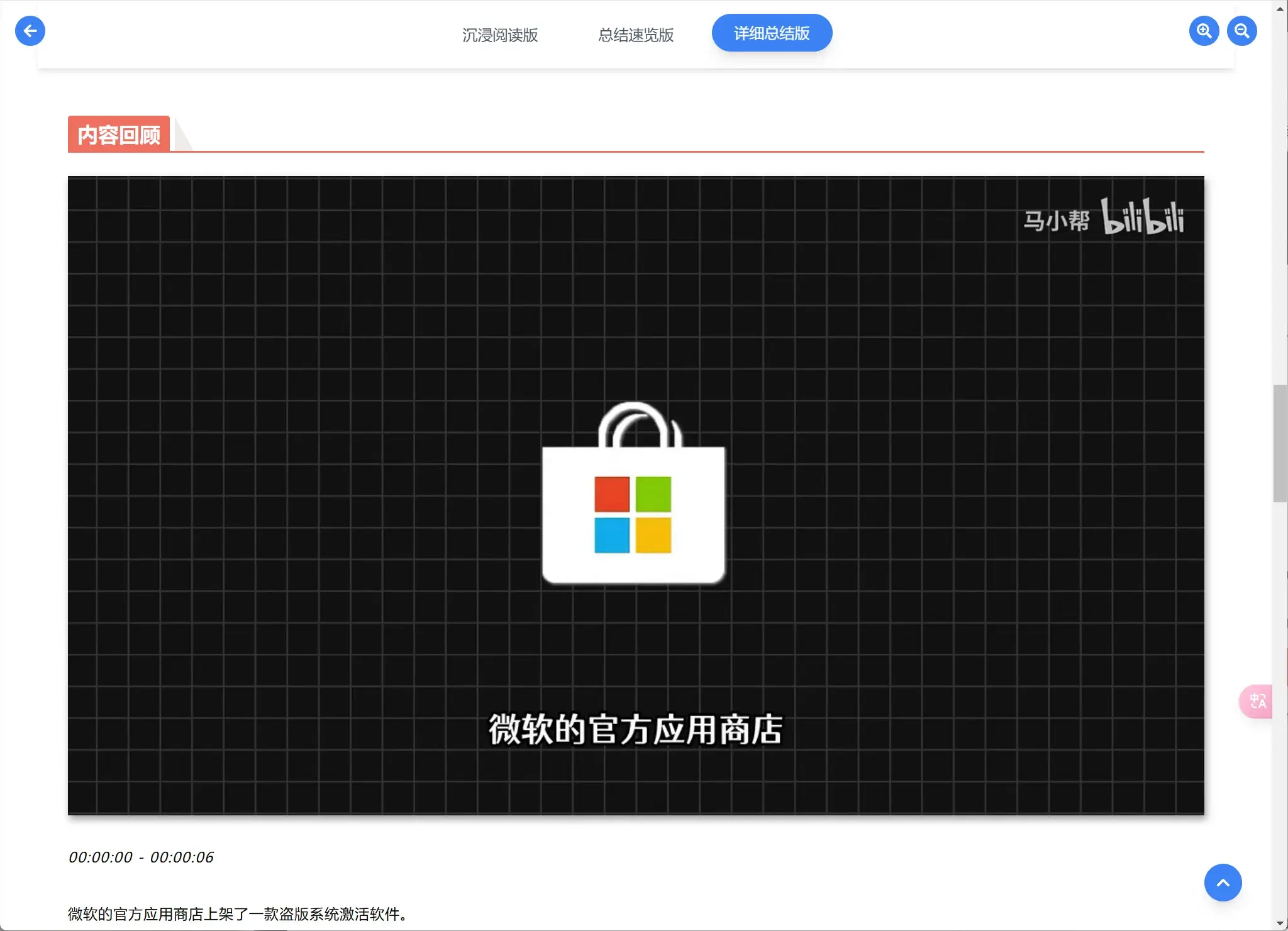Image resolution: width=1288 pixels, height=931 pixels.
Task: Click the 00:00:00 - 00:00:06 timestamp
Action: pyautogui.click(x=141, y=857)
